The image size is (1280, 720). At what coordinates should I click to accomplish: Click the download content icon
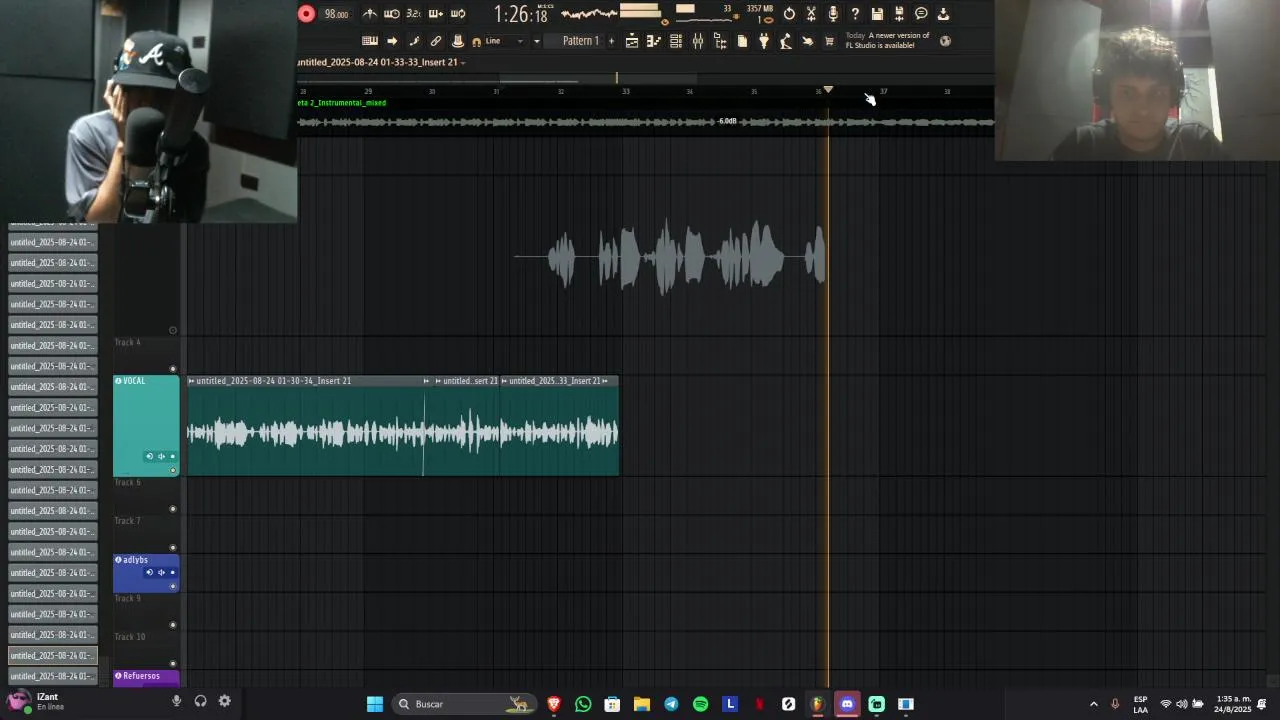943,14
